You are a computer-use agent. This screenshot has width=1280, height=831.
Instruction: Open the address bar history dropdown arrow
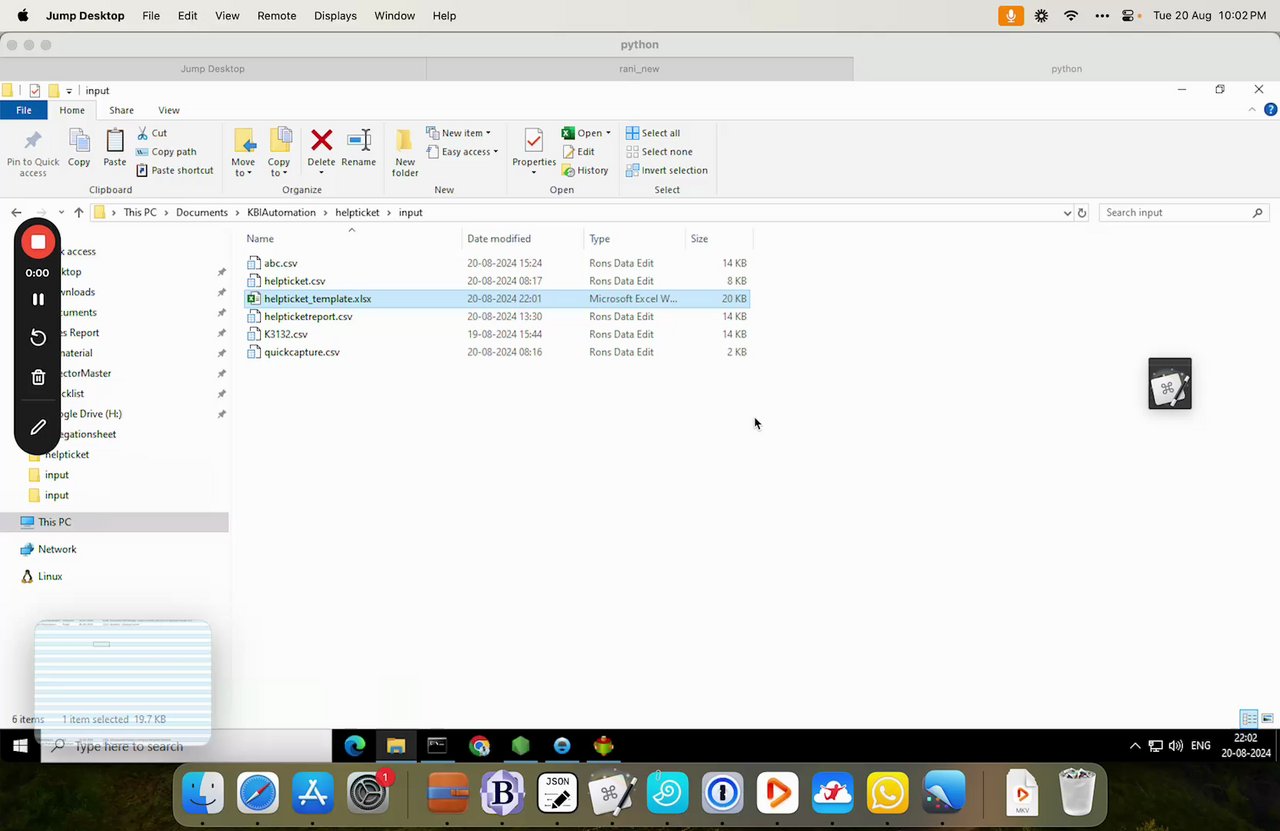(1067, 212)
